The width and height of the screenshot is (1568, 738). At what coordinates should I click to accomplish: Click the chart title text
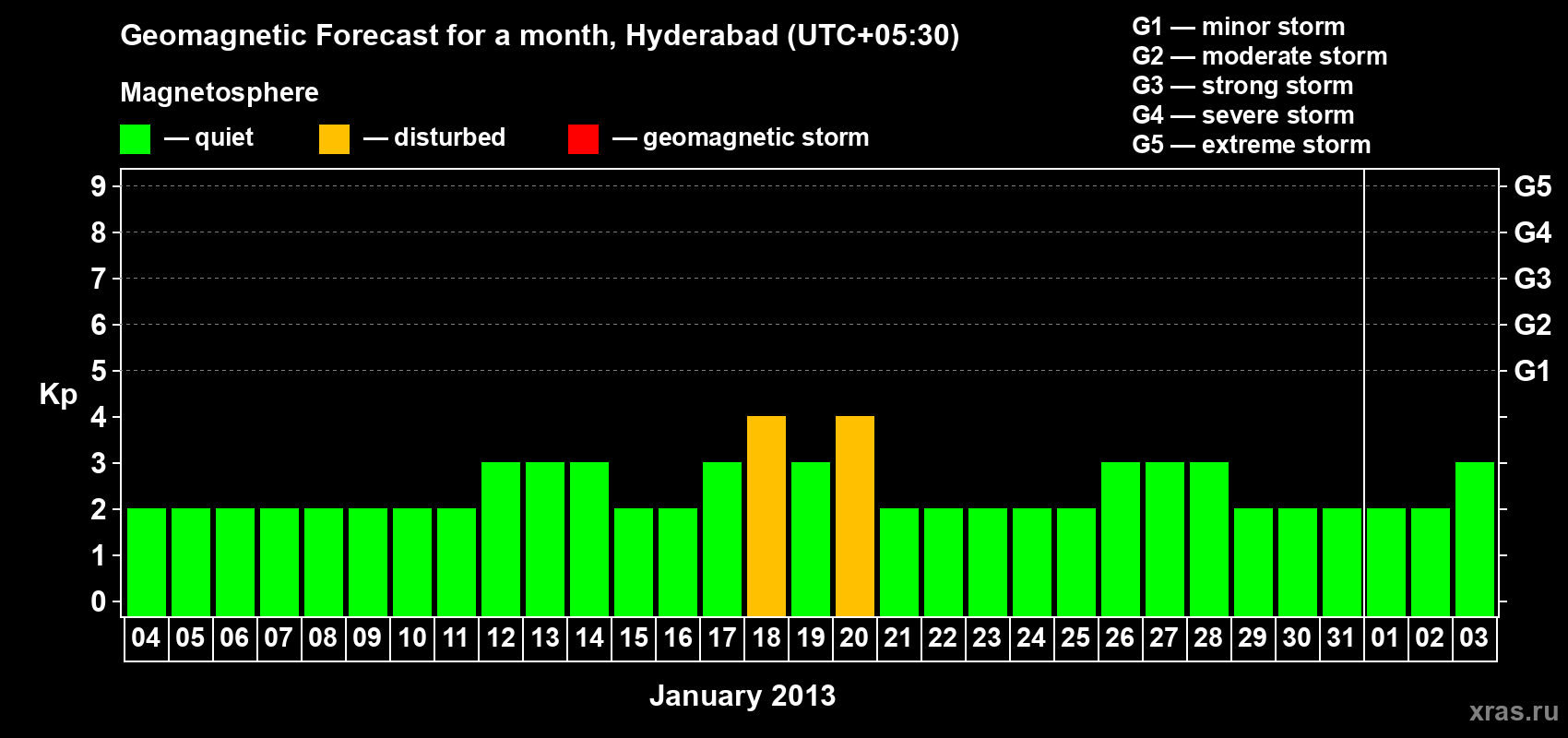coord(540,36)
